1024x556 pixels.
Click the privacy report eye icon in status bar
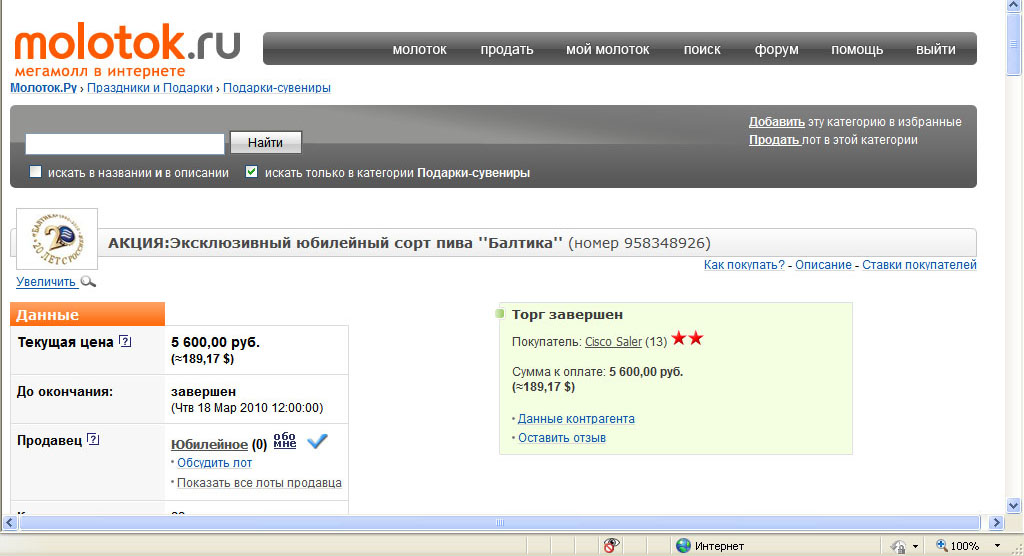tap(611, 546)
